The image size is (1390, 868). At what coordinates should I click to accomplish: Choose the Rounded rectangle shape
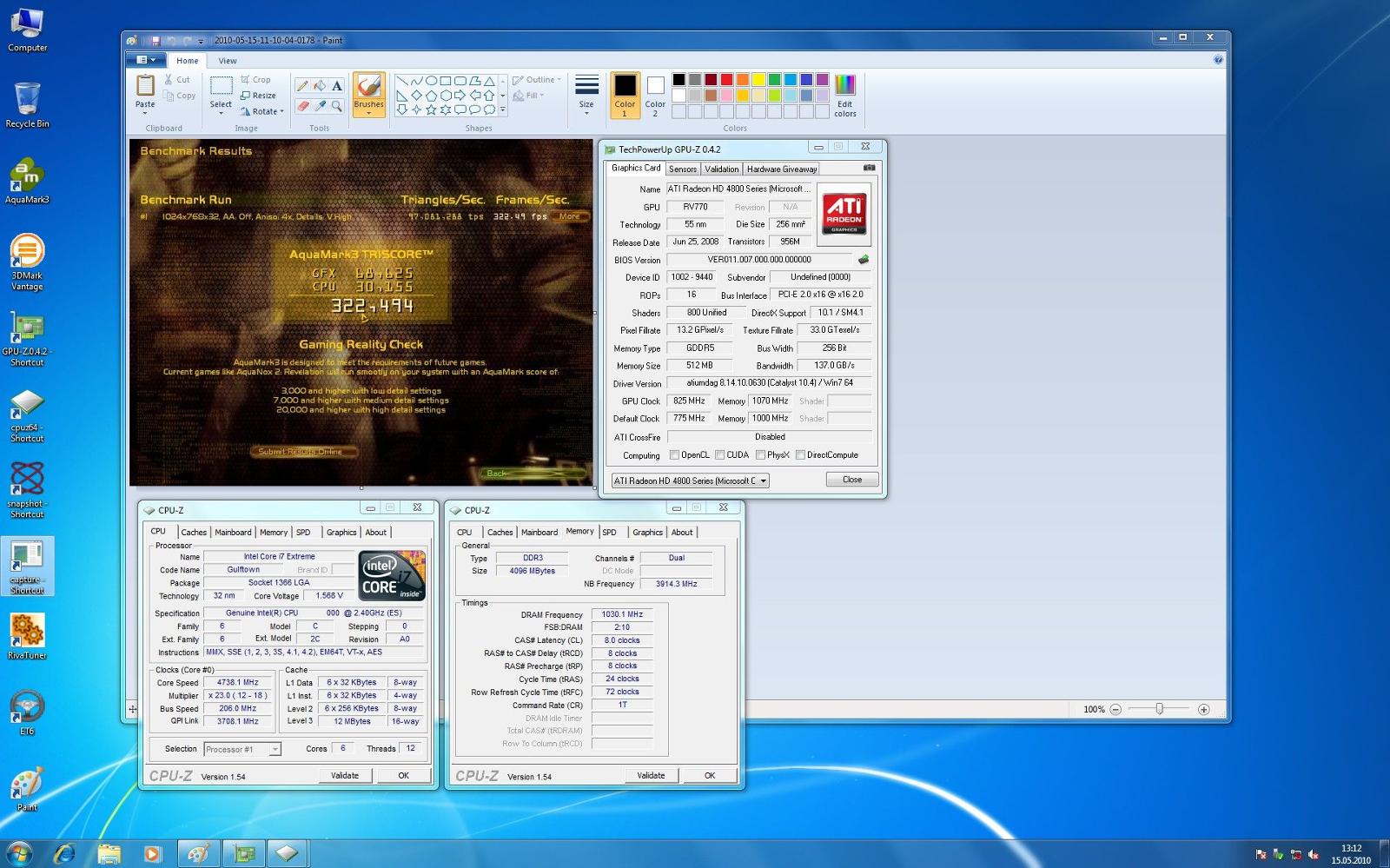[460, 81]
